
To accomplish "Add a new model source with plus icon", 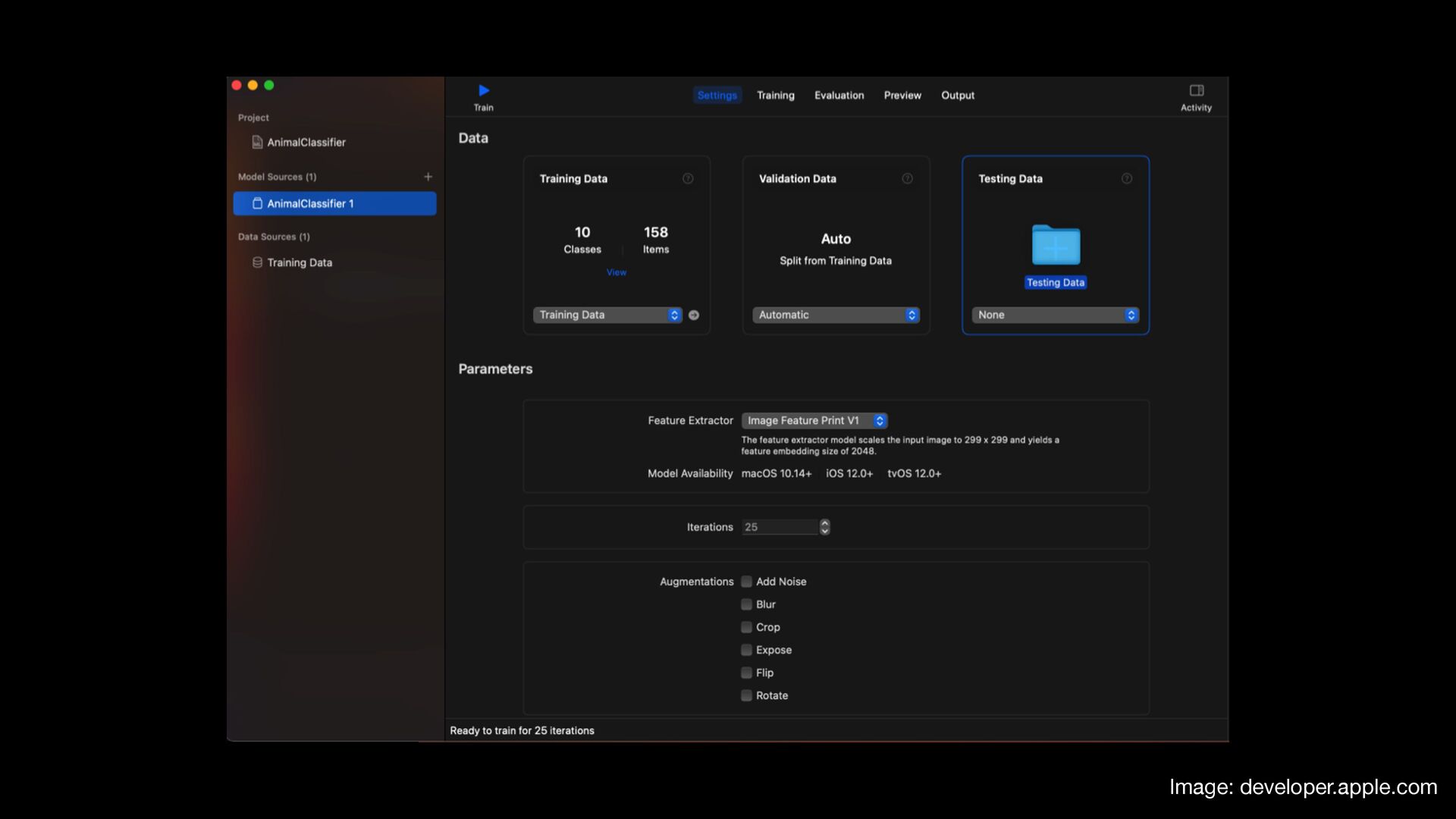I will (428, 177).
